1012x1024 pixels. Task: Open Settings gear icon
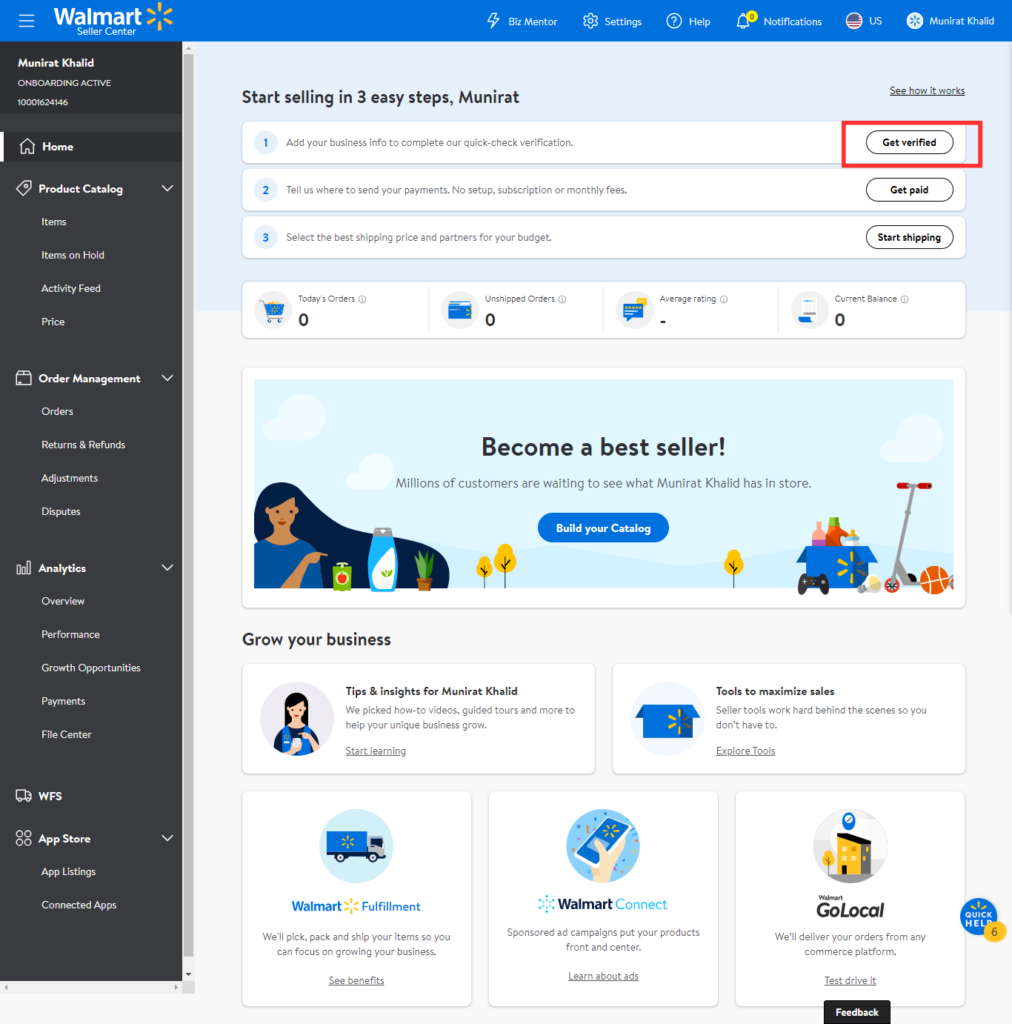tap(590, 21)
